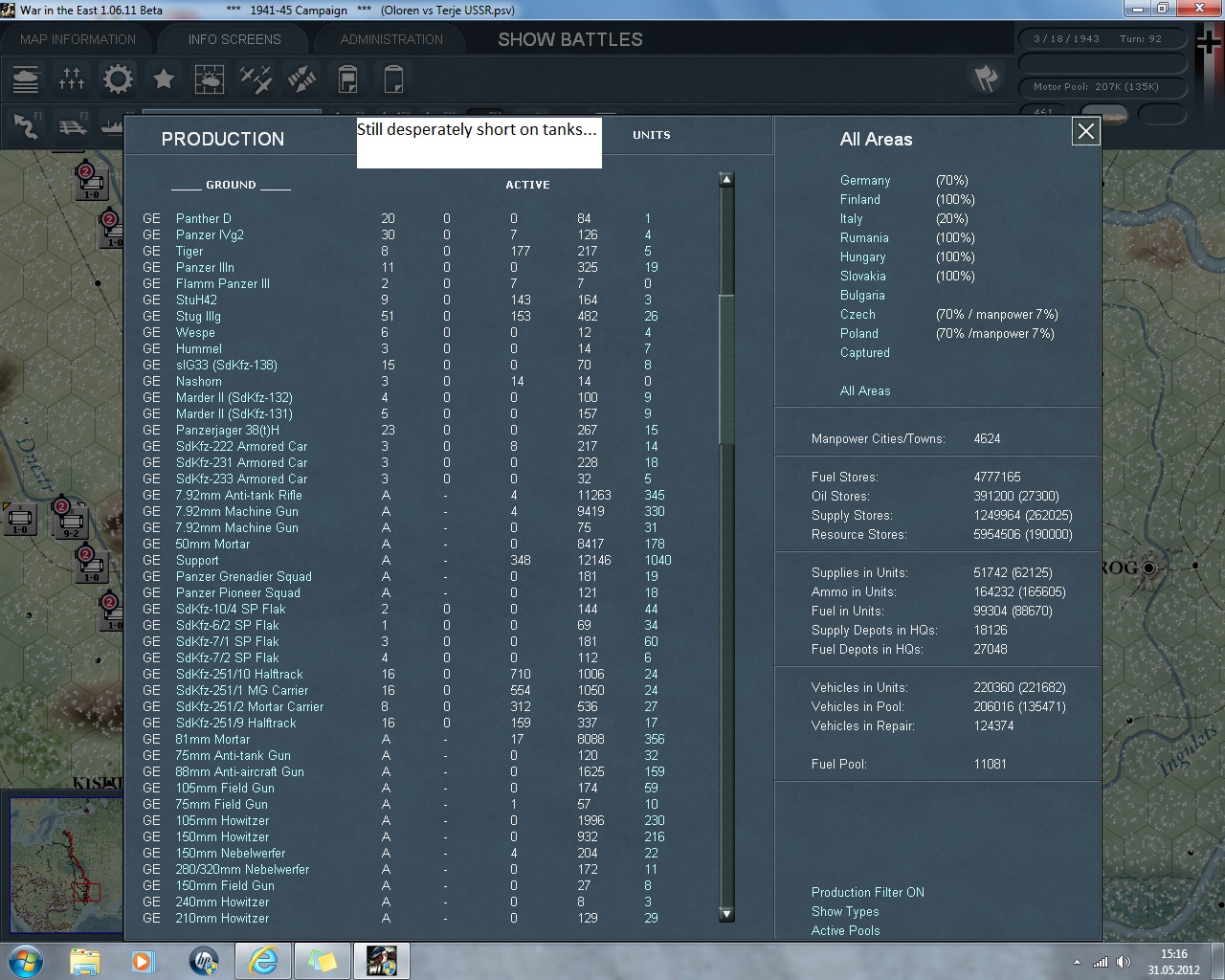This screenshot has width=1225, height=980.
Task: Open the losses screen with crosses icon
Action: tap(72, 78)
